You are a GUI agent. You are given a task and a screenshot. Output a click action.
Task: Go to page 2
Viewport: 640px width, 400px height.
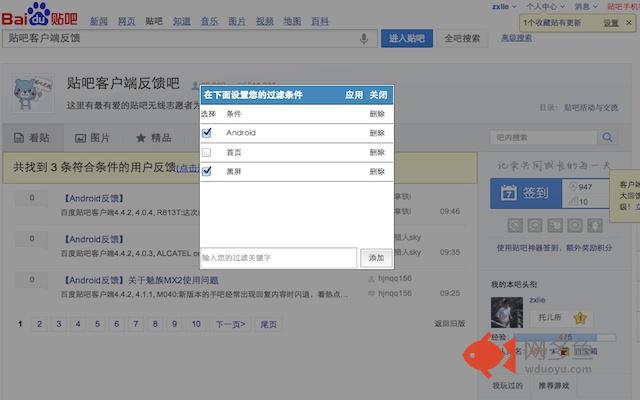(x=39, y=324)
